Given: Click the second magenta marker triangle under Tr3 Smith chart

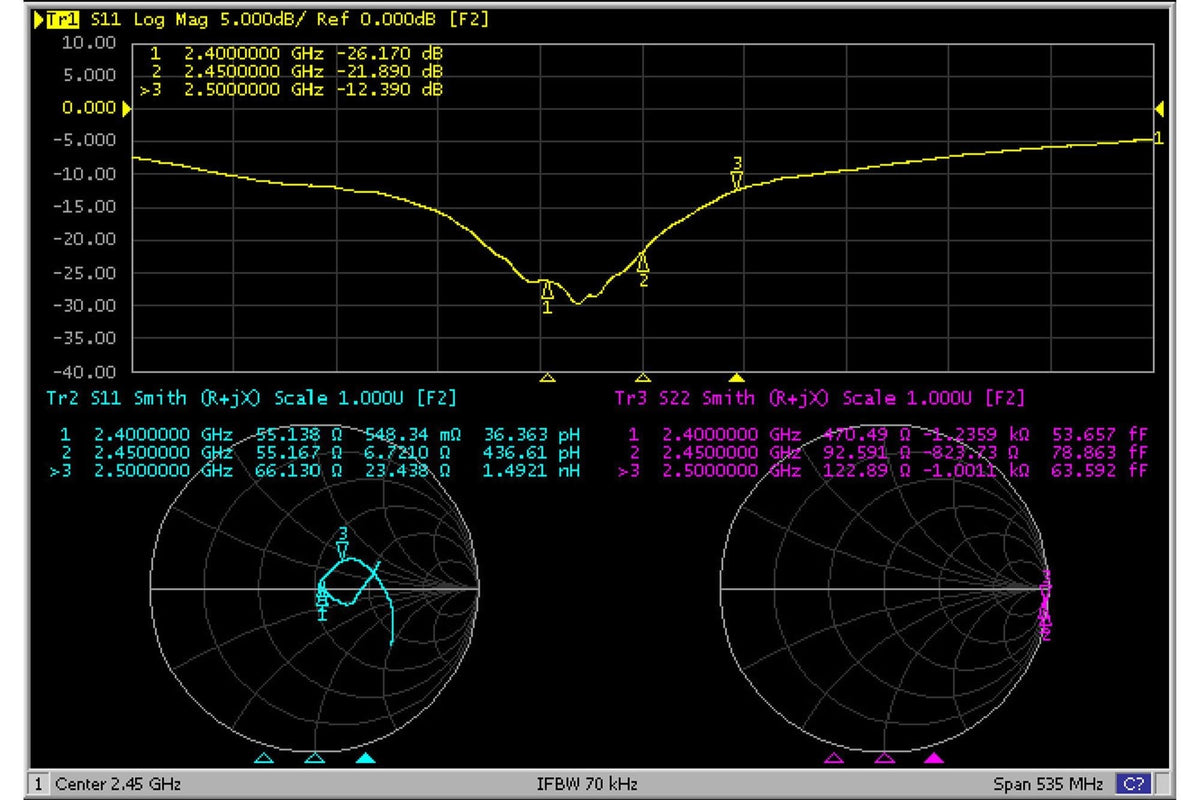Looking at the screenshot, I should tap(884, 759).
